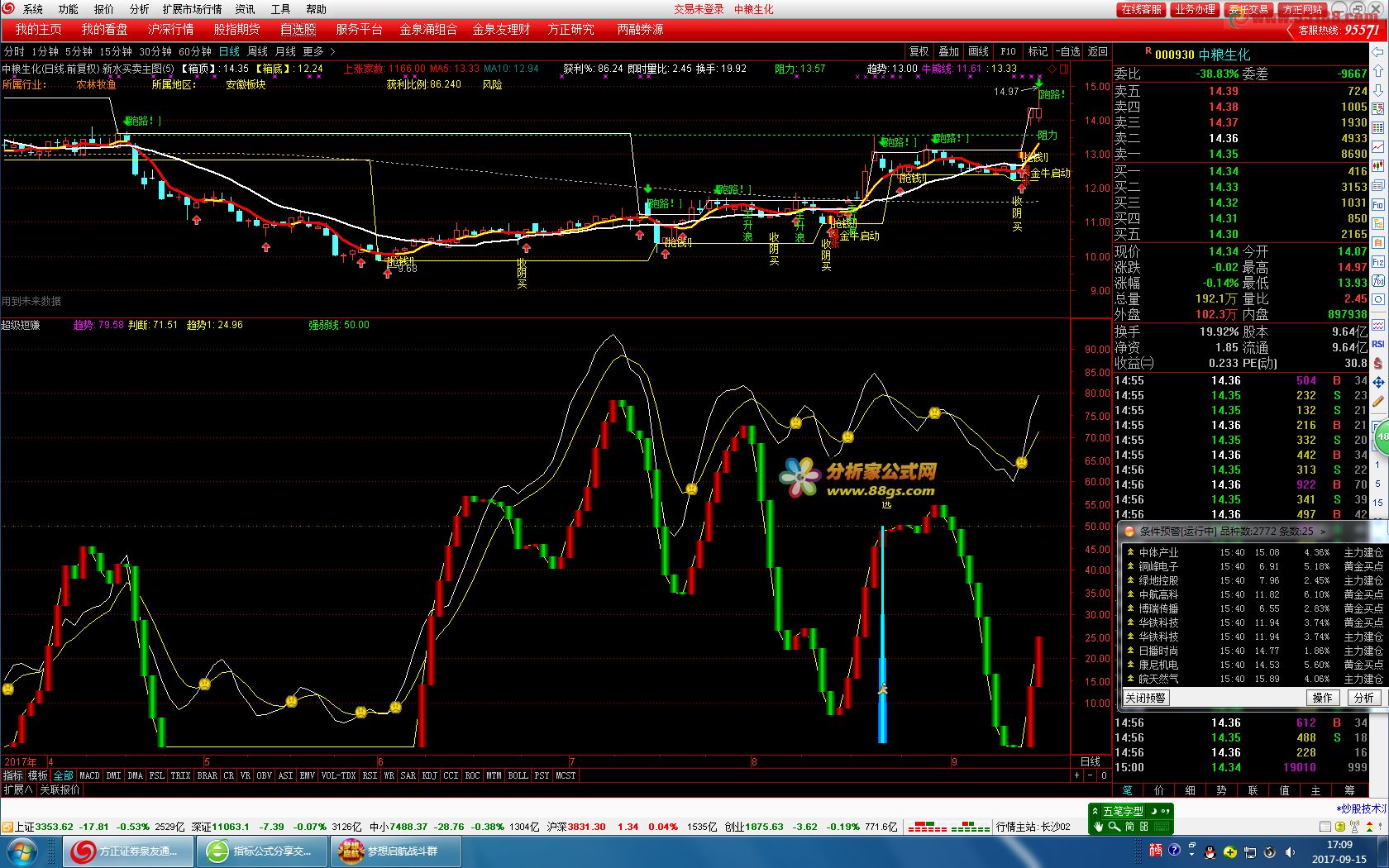Click the IME magnifier search icon
Screen dimensions: 1389x868
pyautogui.click(x=1114, y=826)
